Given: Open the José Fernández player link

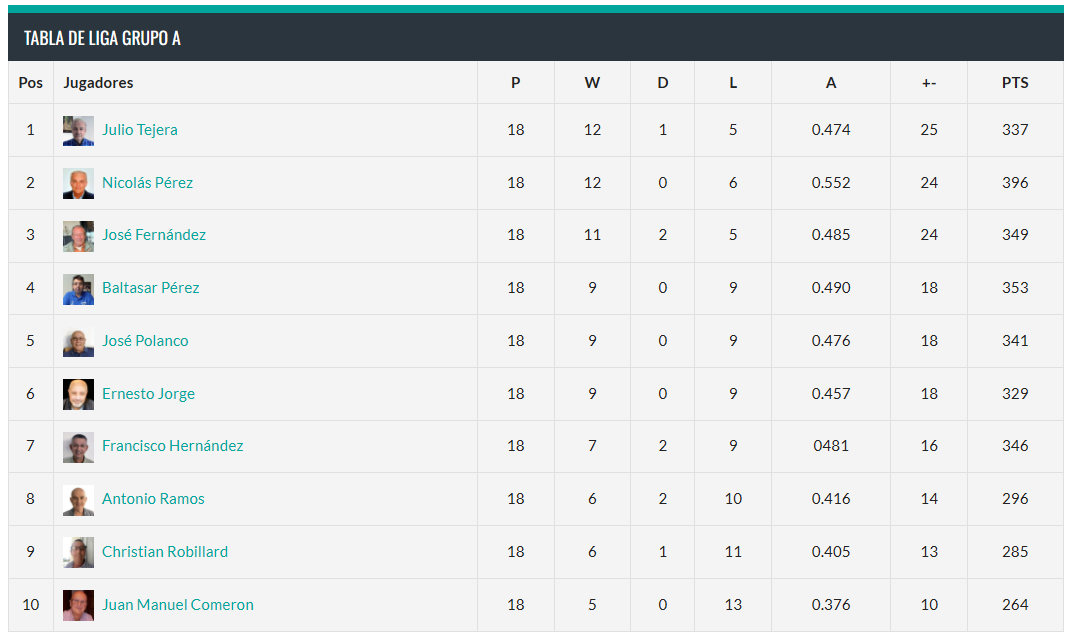Looking at the screenshot, I should click(x=153, y=235).
